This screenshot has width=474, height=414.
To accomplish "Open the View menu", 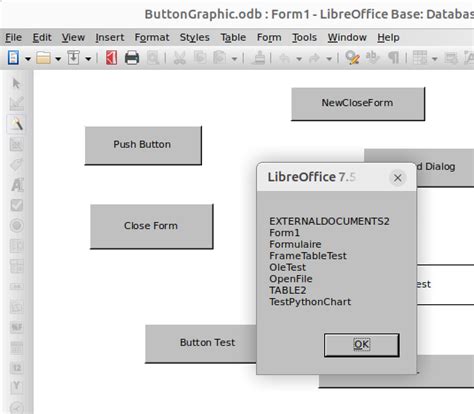I will click(x=73, y=37).
